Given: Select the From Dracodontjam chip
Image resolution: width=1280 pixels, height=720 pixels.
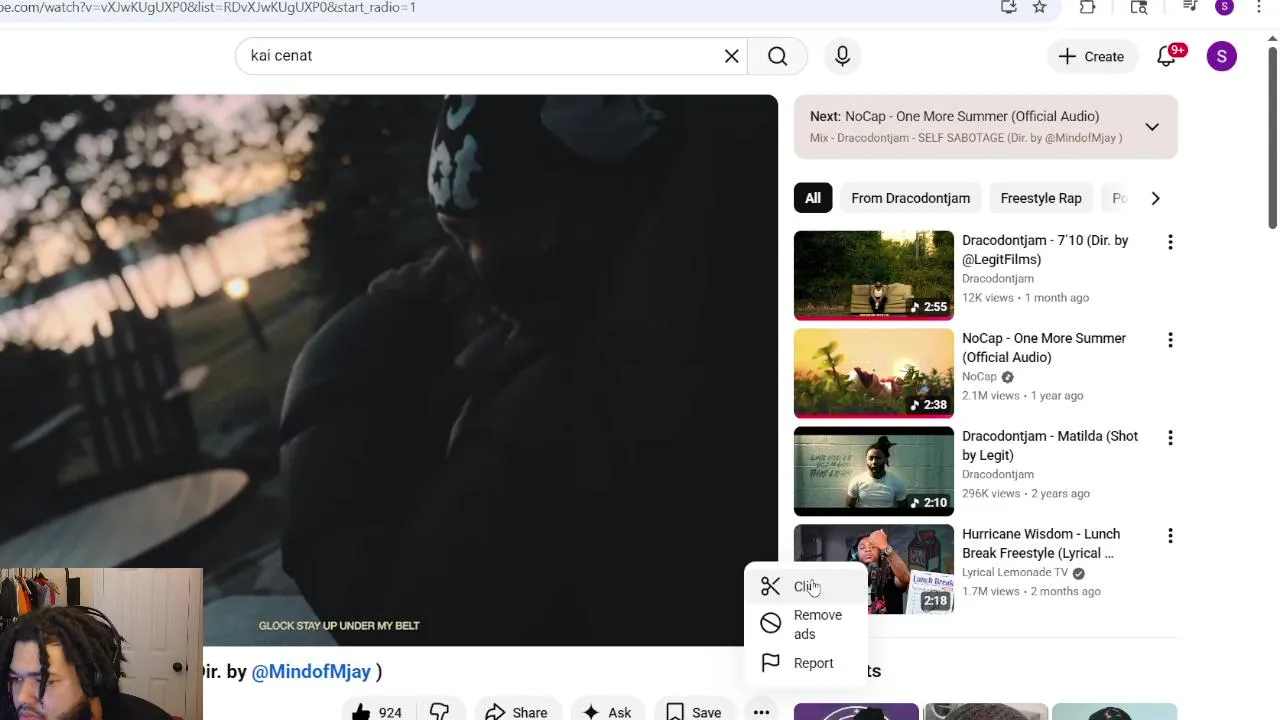Looking at the screenshot, I should 910,198.
